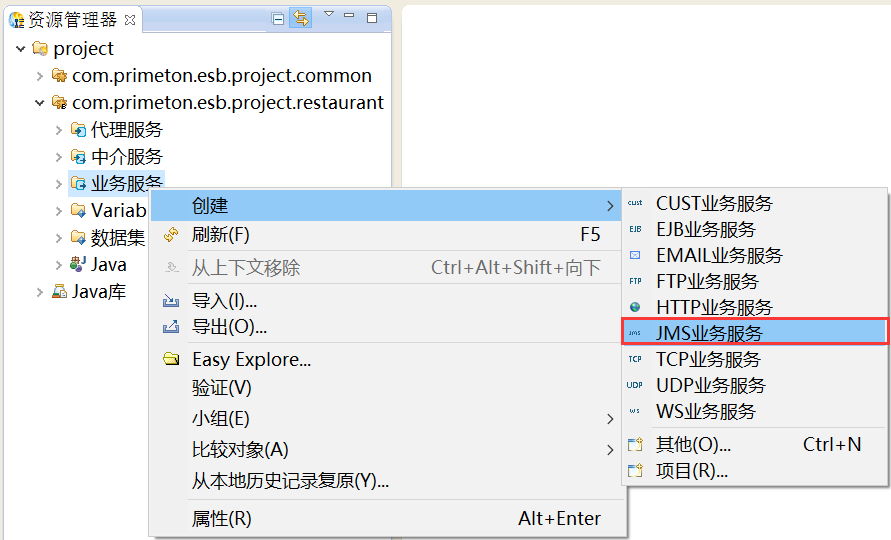Click the Export icon in context menu
The image size is (891, 540).
point(171,327)
